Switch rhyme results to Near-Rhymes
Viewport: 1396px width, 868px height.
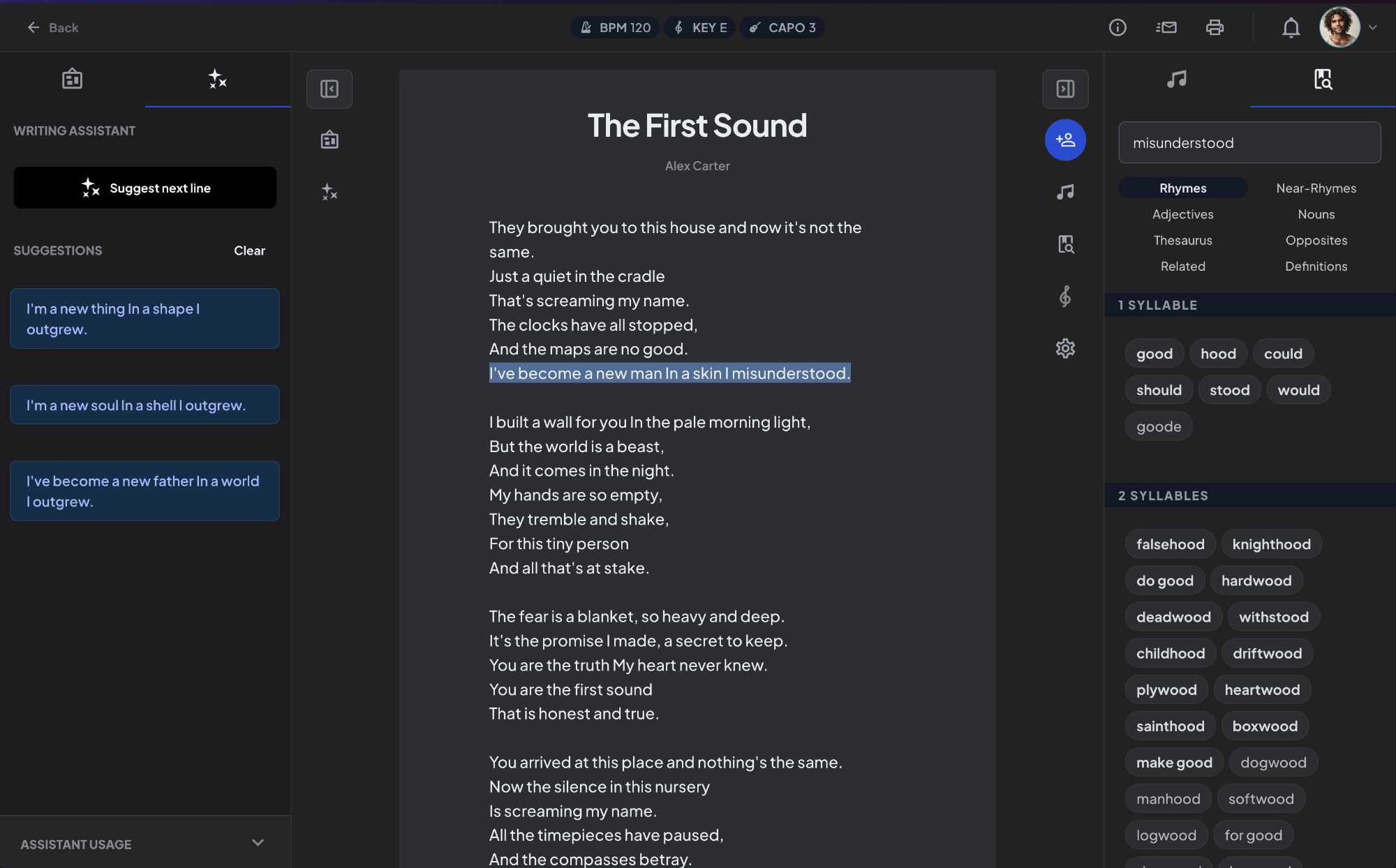tap(1316, 188)
